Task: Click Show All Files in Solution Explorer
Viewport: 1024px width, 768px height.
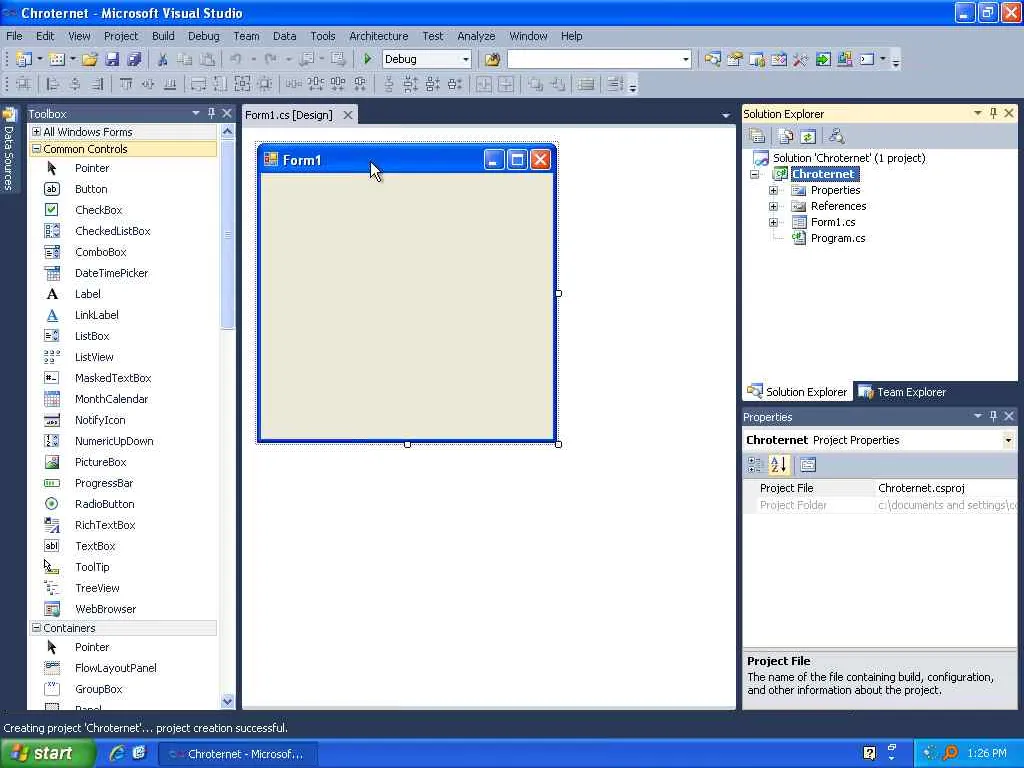Action: click(786, 136)
